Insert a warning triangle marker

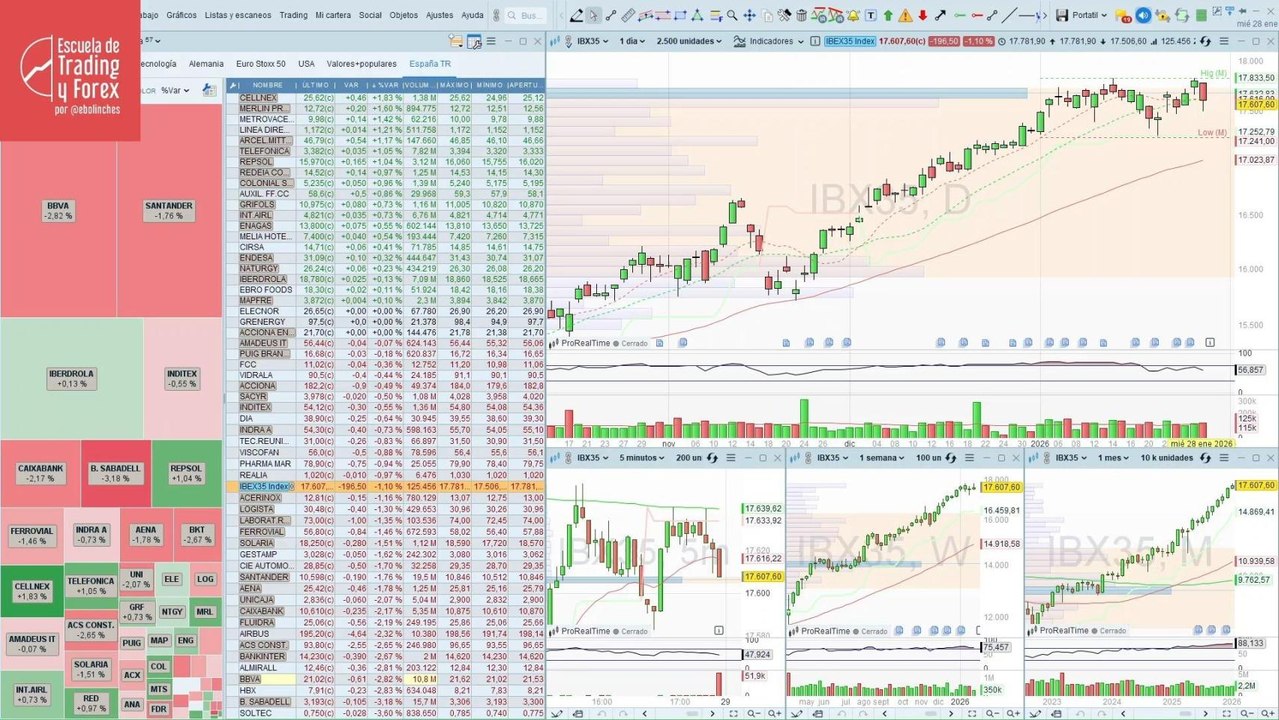tap(905, 15)
